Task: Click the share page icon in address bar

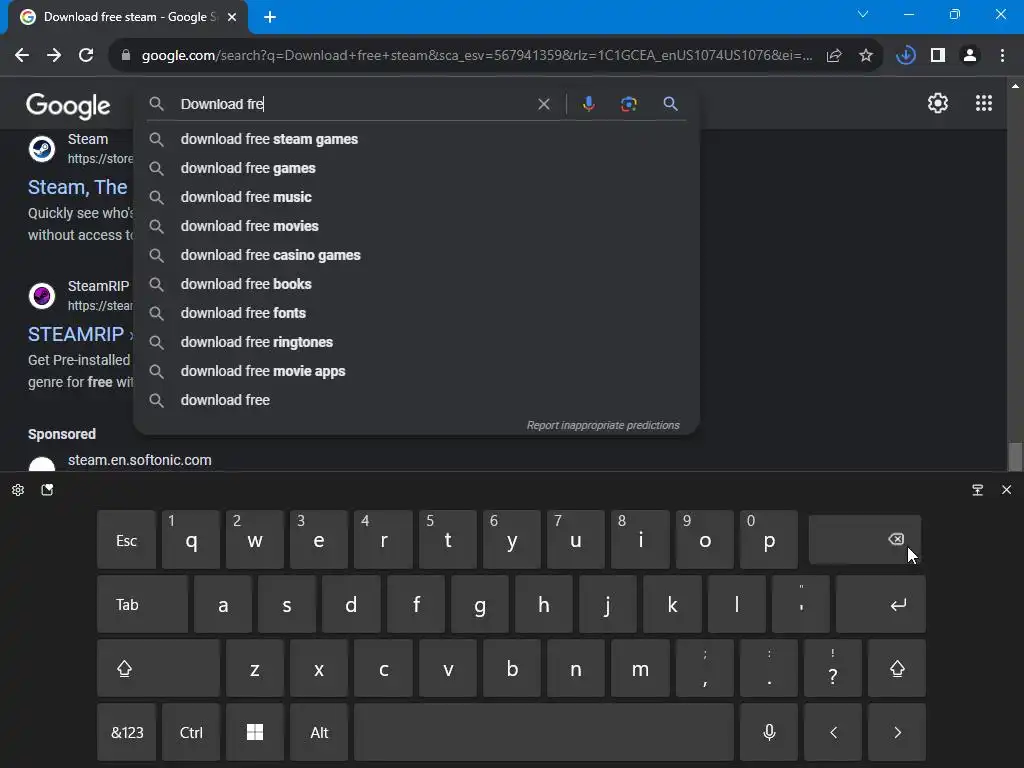Action: click(x=834, y=56)
